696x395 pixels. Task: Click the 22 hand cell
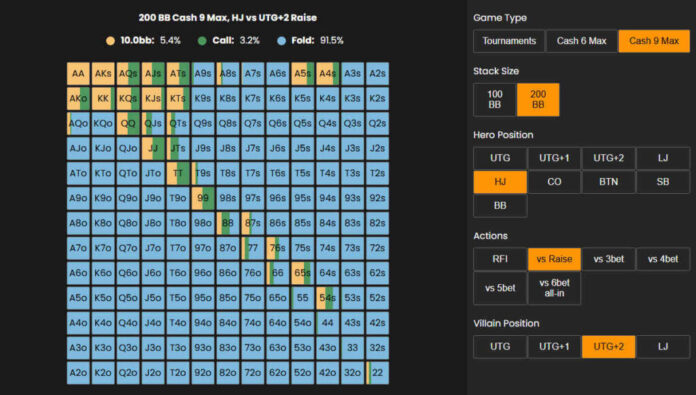point(377,372)
